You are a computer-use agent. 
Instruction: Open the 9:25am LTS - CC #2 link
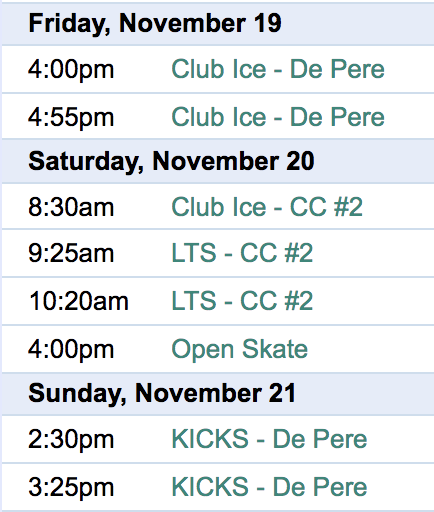242,253
